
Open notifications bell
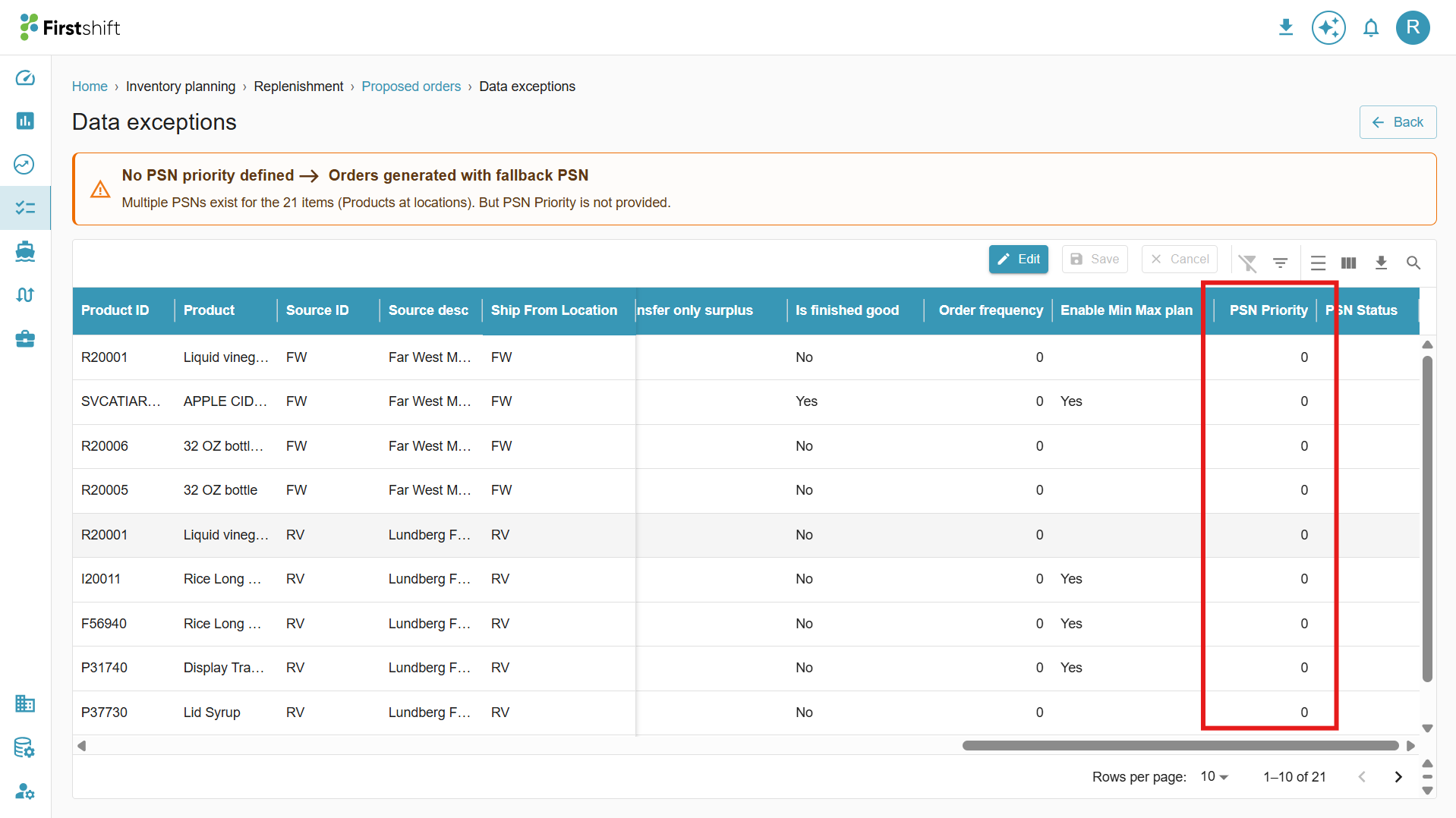(1370, 28)
